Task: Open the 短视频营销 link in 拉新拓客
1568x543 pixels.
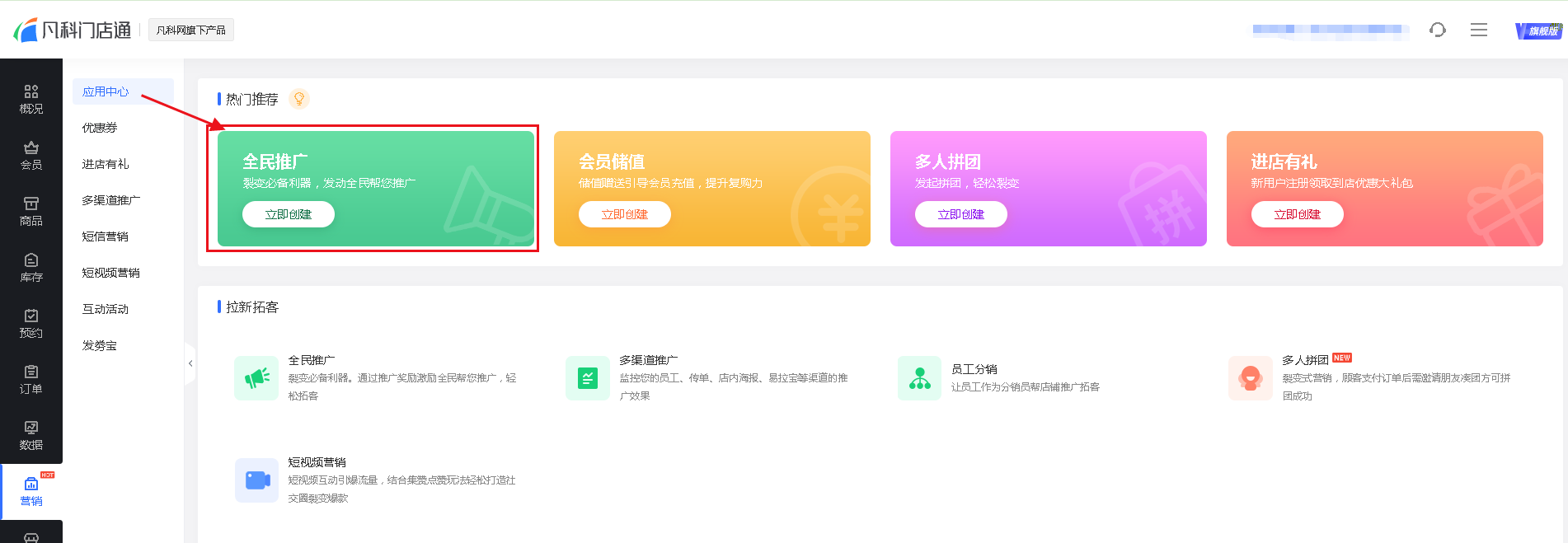Action: click(x=317, y=462)
